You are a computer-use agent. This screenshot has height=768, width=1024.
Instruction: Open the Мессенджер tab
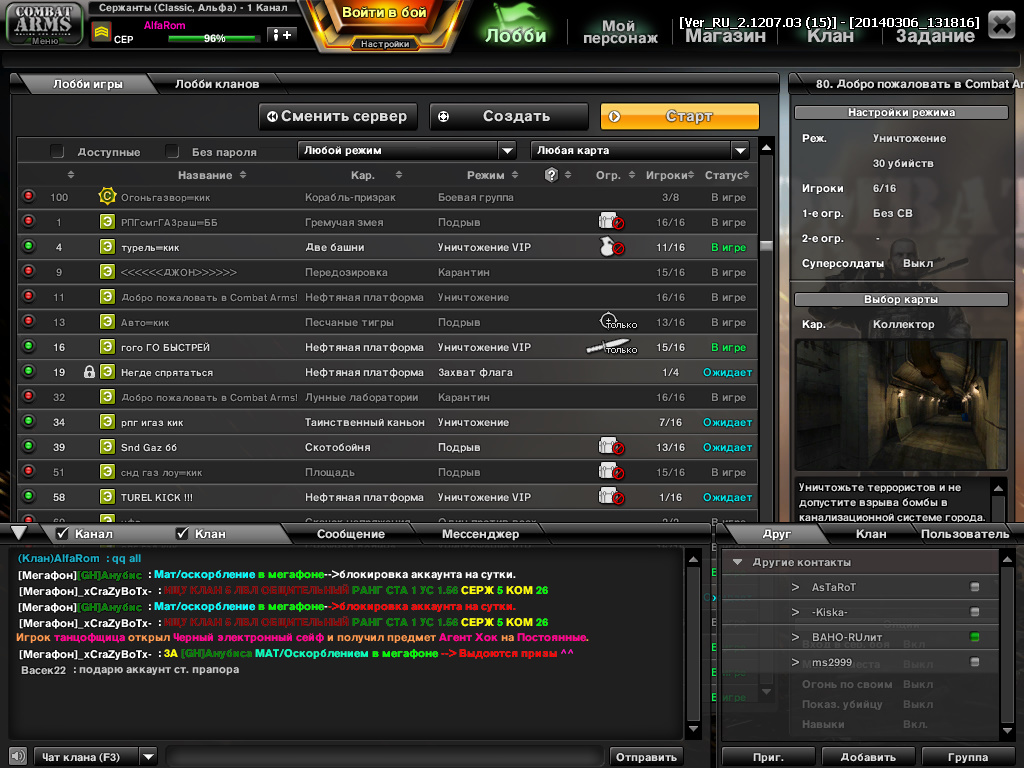480,534
